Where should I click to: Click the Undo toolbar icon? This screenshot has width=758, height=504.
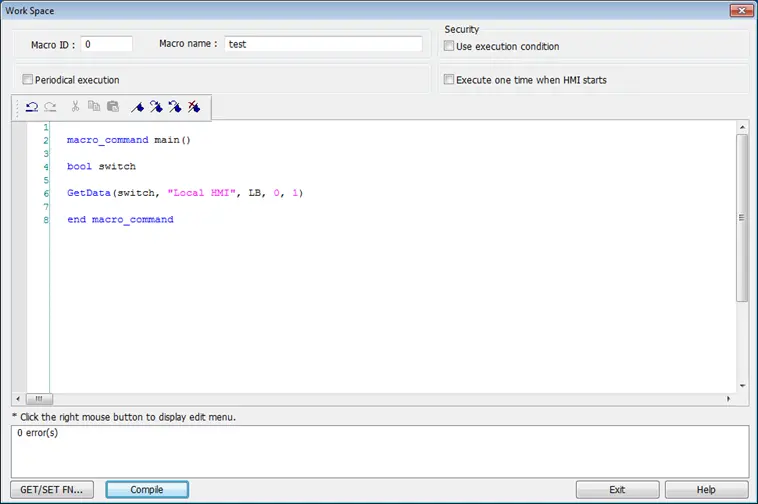32,107
